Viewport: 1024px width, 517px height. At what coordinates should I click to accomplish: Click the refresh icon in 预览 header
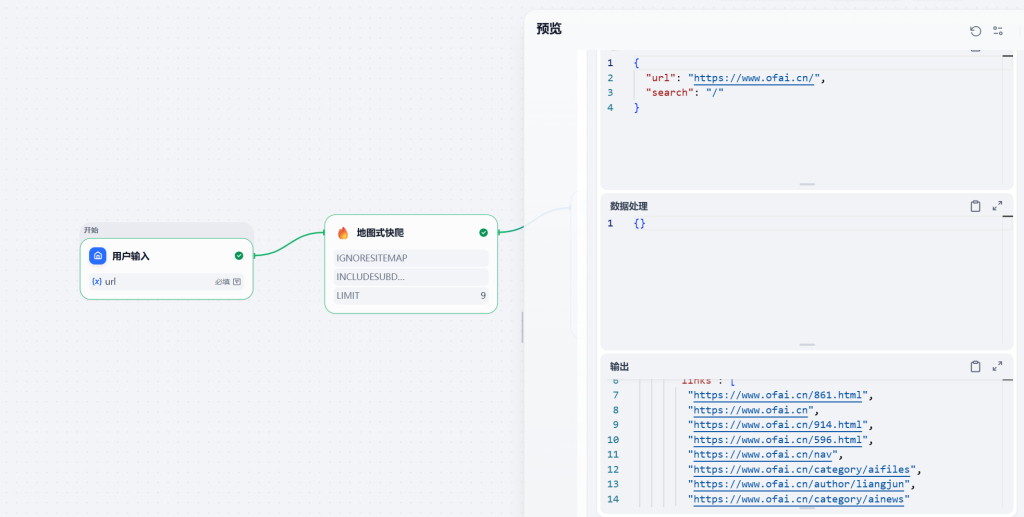(x=975, y=31)
